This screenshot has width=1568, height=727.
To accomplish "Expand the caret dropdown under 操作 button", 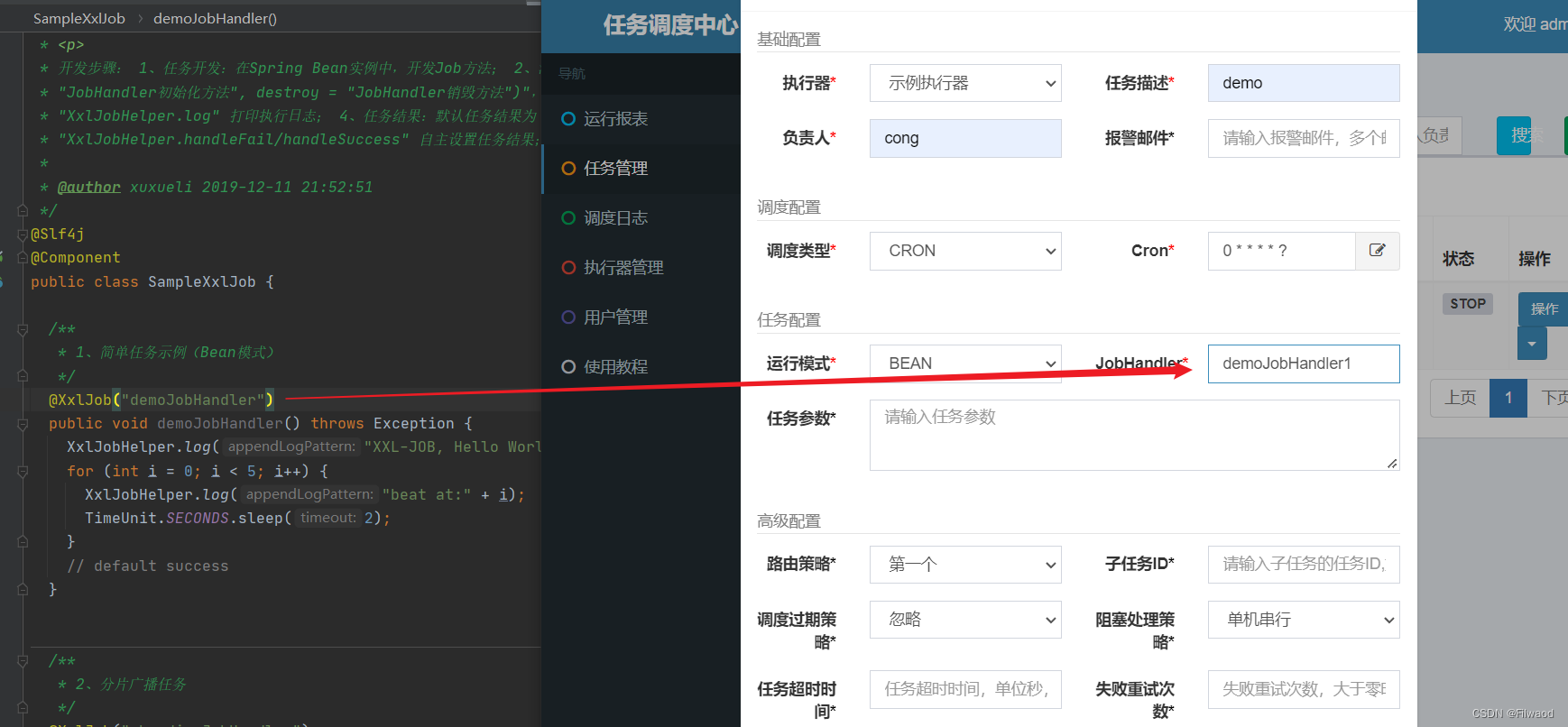I will pos(1532,344).
